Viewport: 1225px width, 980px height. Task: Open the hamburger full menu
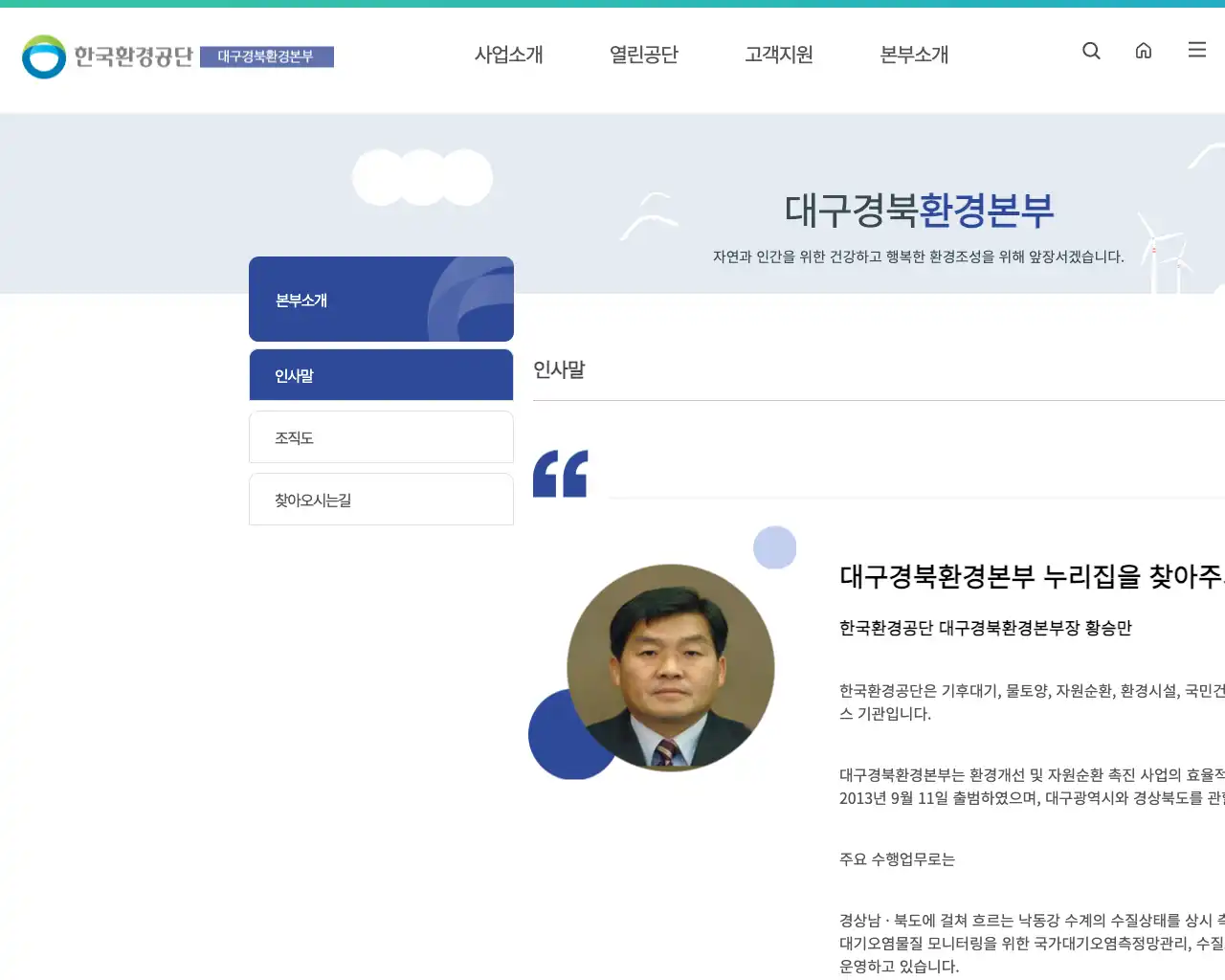pyautogui.click(x=1196, y=51)
